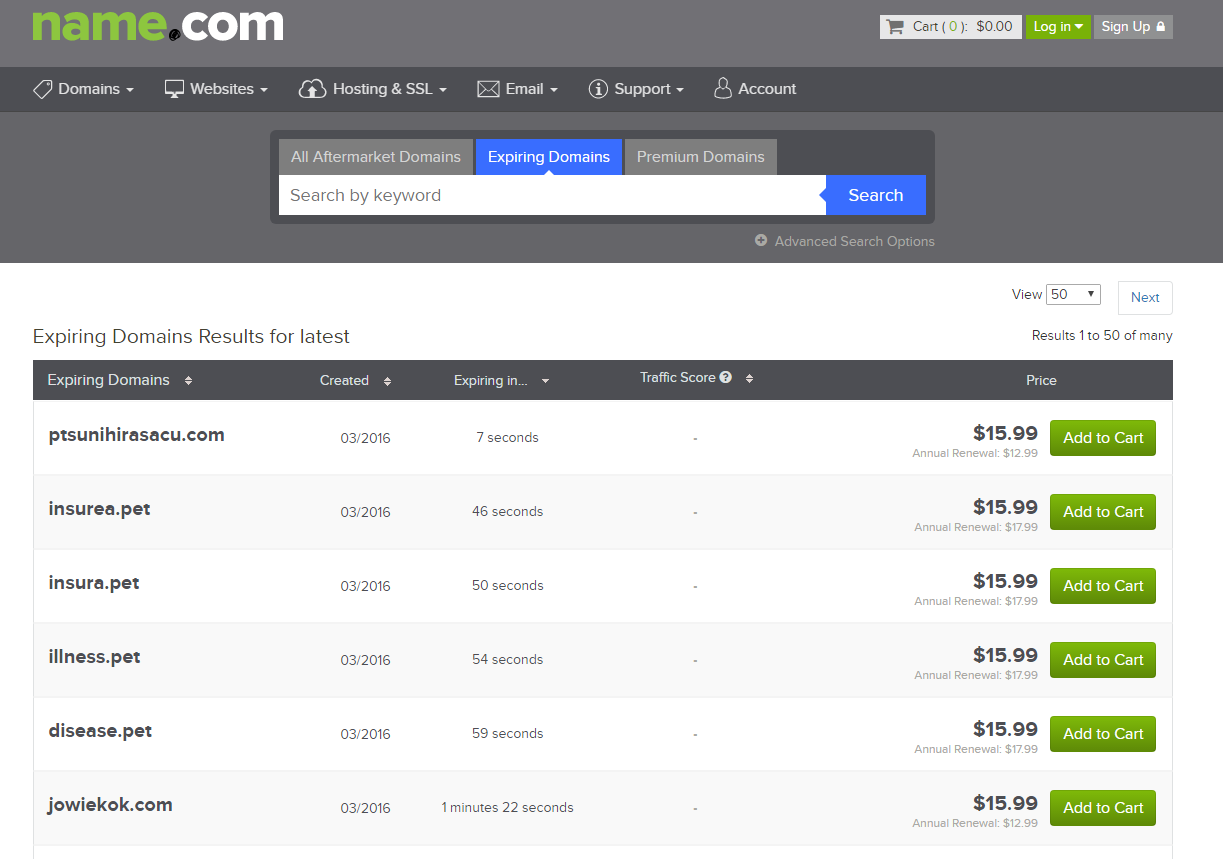Click the Search by keyword field

[552, 195]
